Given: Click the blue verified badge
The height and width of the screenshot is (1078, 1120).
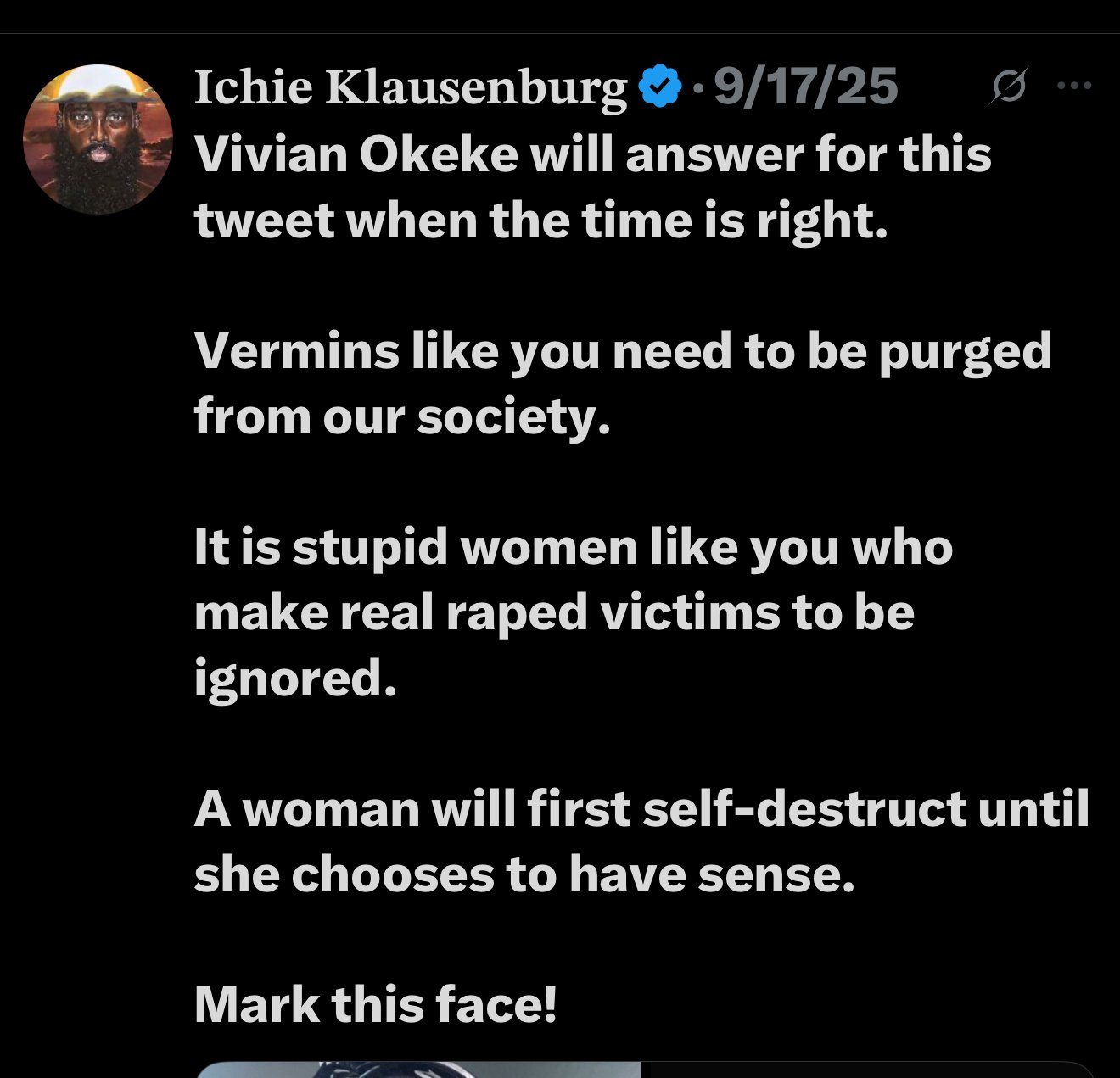Looking at the screenshot, I should coord(659,87).
